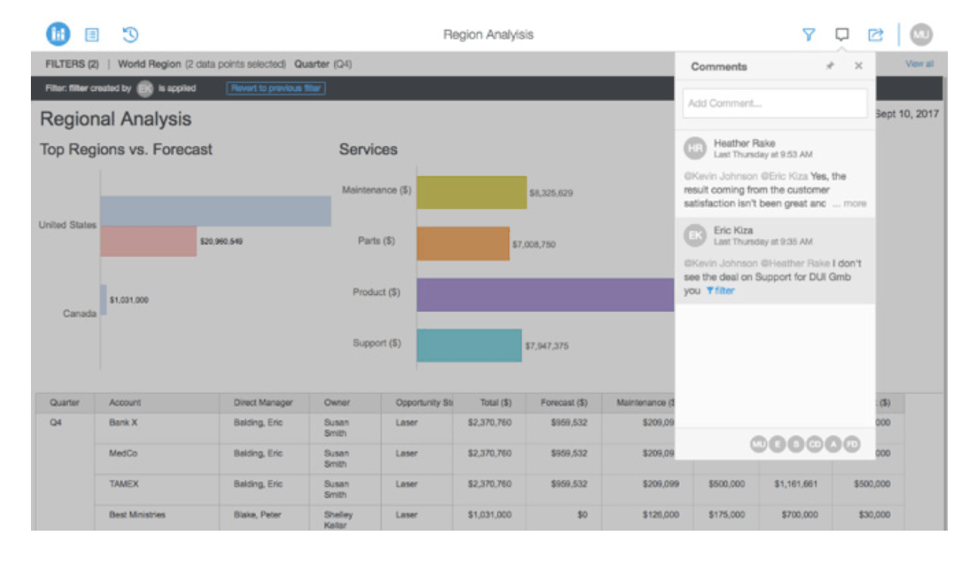This screenshot has width=975, height=566.
Task: Toggle the comments speech bubble icon
Action: [842, 35]
